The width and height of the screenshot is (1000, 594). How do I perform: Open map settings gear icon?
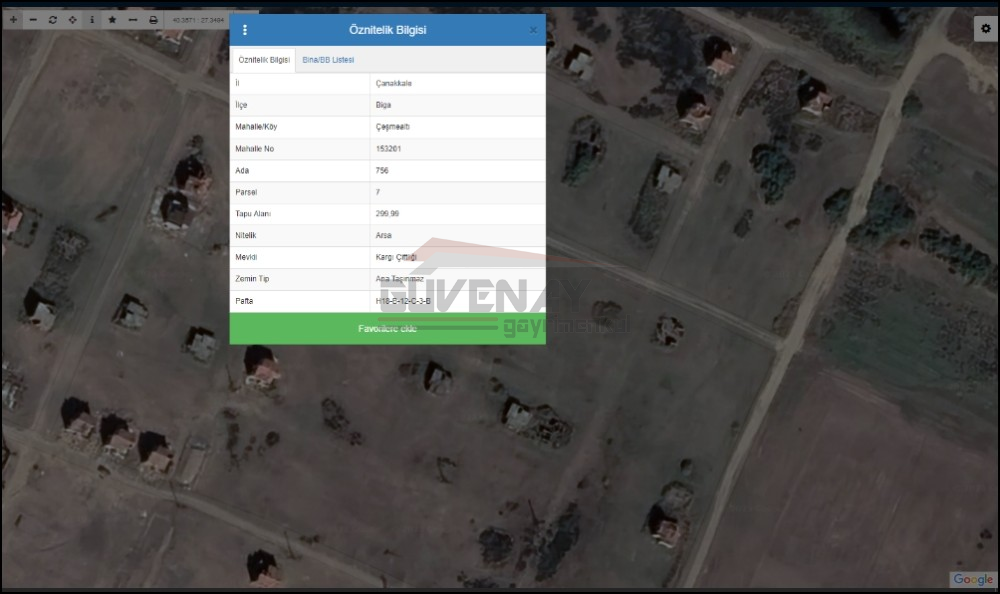(985, 29)
